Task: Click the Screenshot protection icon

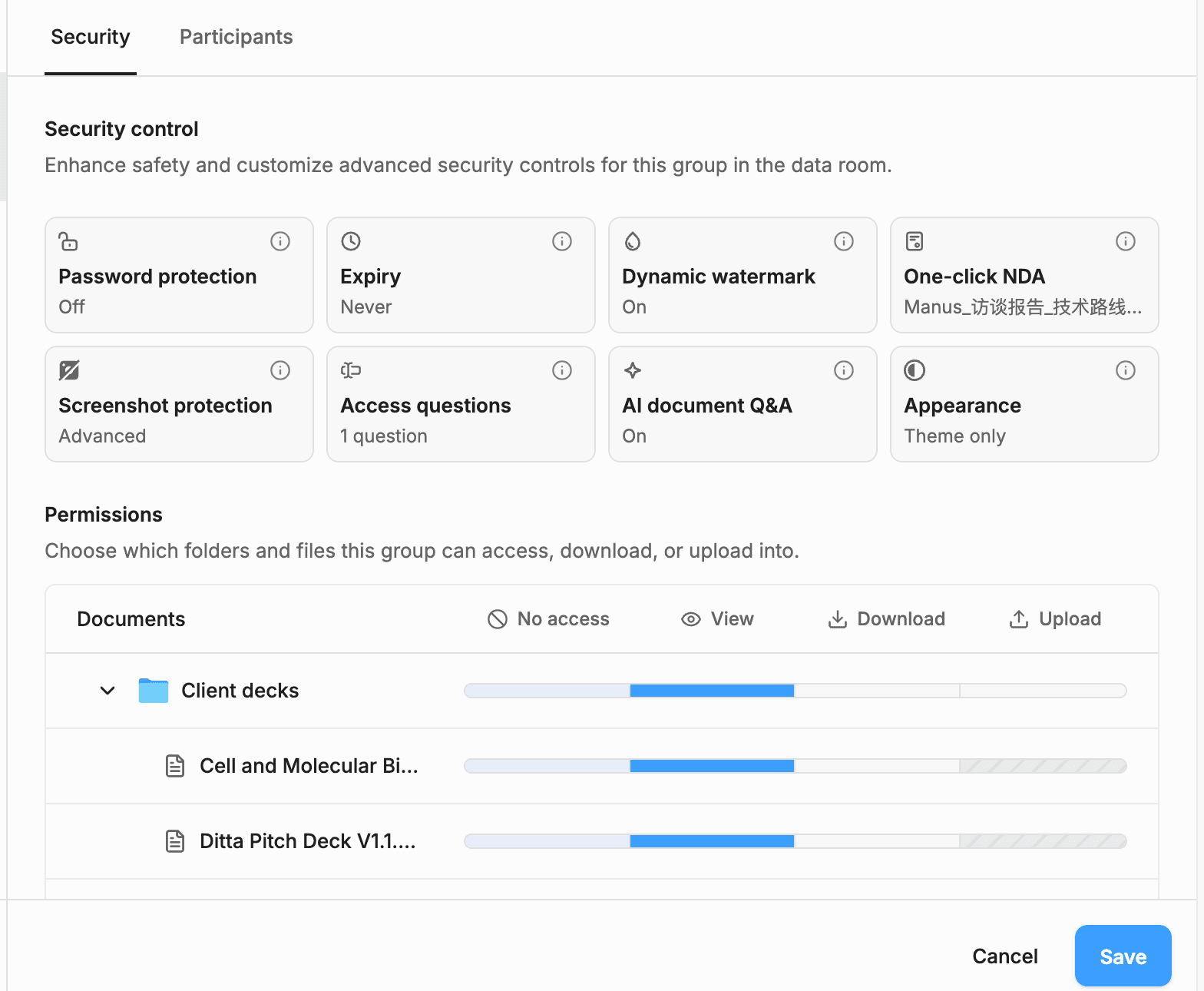Action: [69, 370]
